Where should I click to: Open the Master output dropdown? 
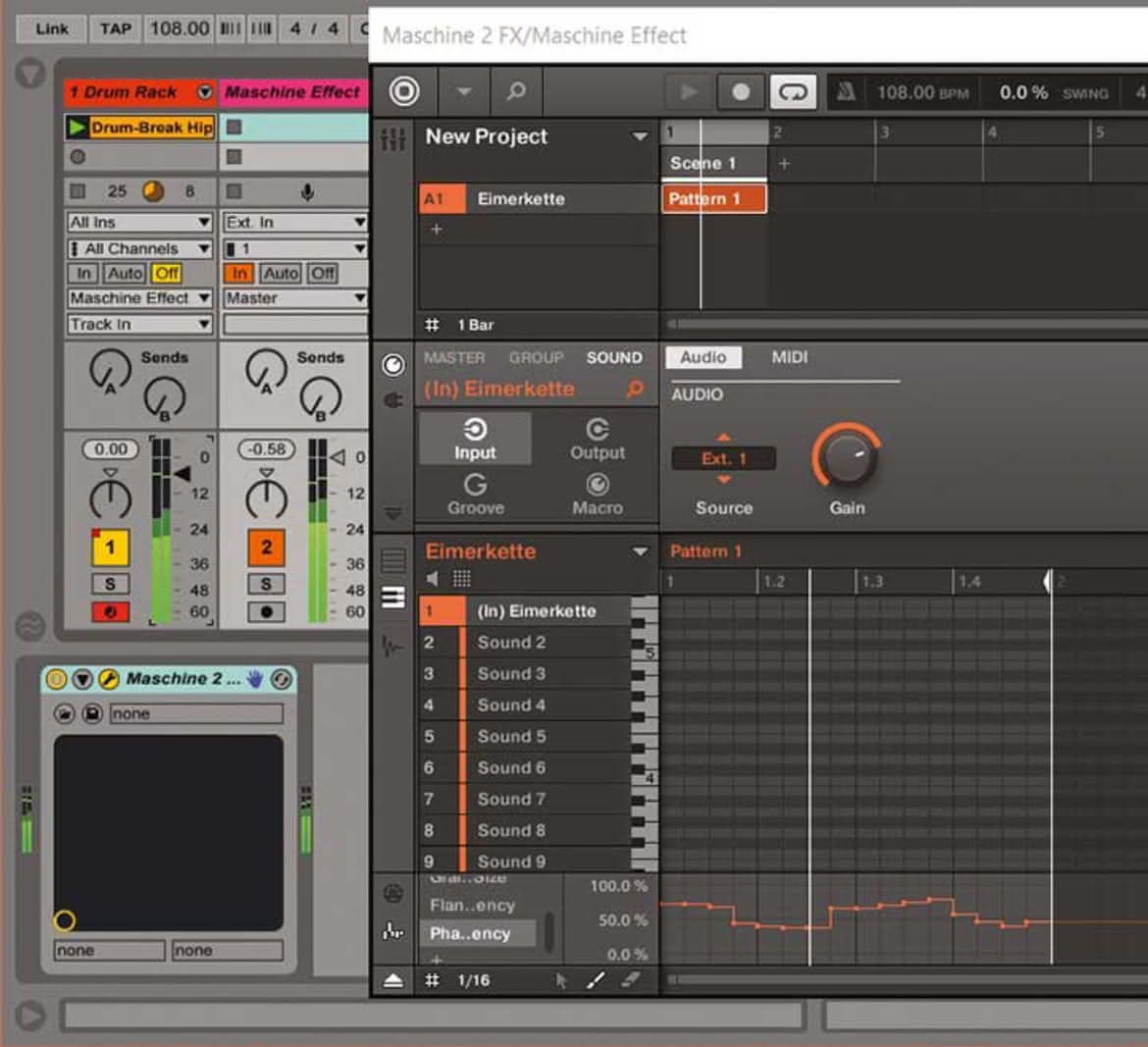coord(295,298)
